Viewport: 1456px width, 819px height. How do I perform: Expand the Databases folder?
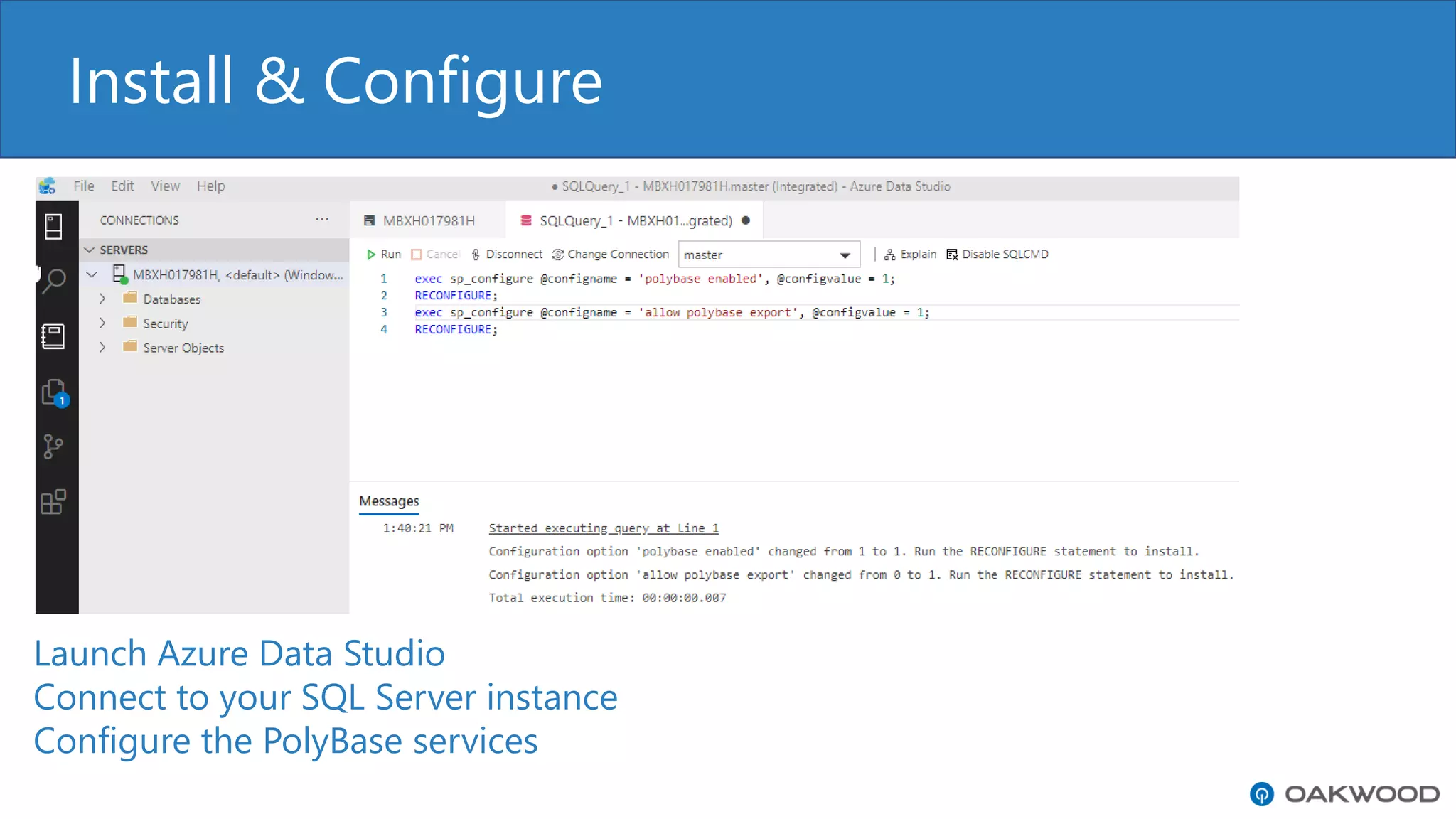(102, 299)
